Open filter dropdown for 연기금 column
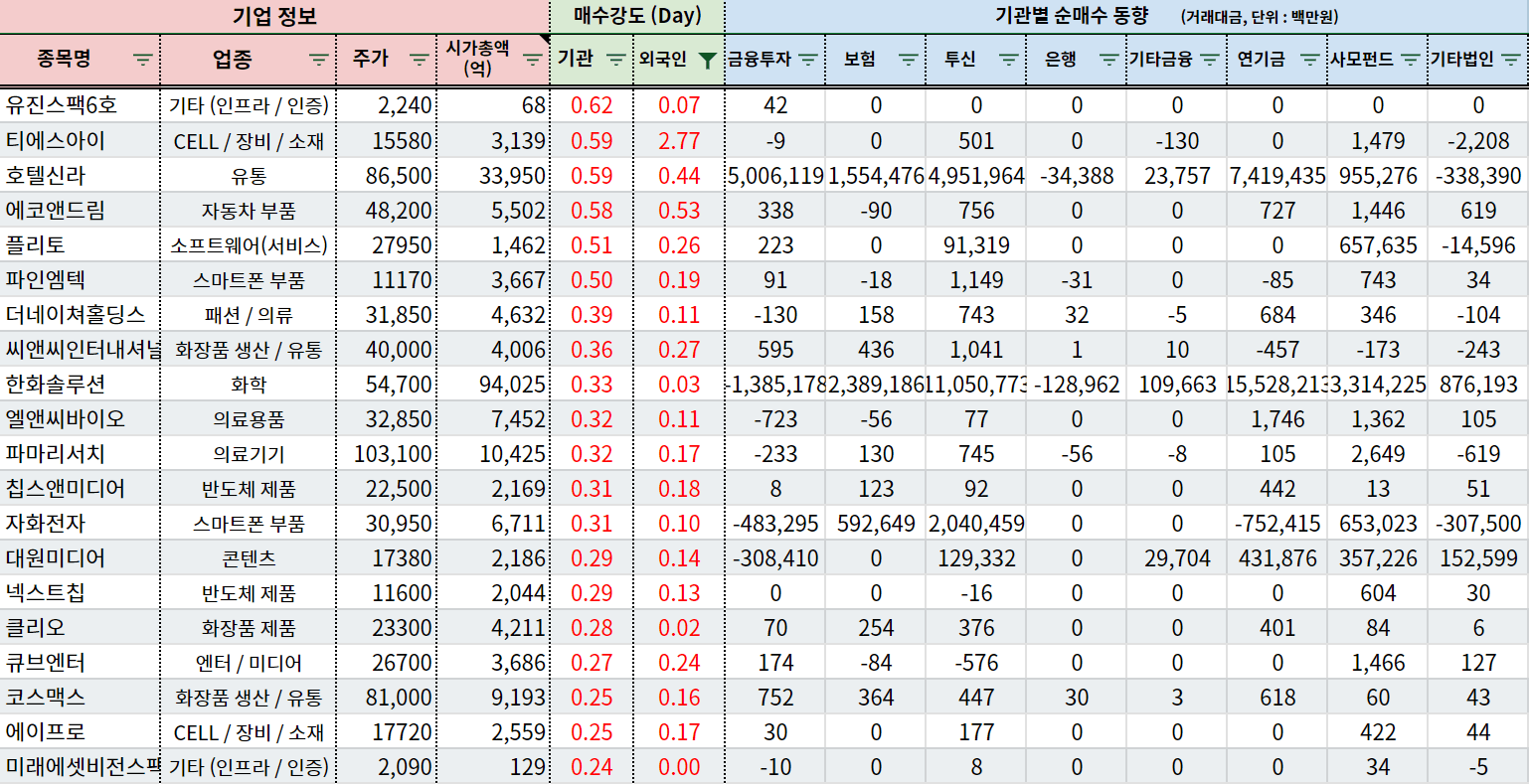This screenshot has width=1529, height=784. (x=1310, y=60)
